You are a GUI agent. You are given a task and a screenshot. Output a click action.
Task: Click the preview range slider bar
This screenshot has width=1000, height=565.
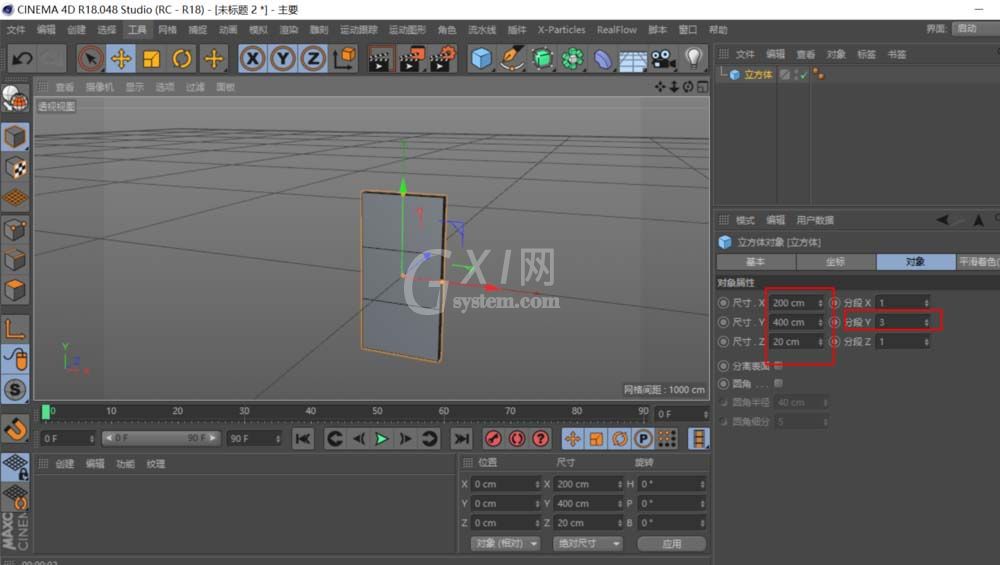point(161,438)
